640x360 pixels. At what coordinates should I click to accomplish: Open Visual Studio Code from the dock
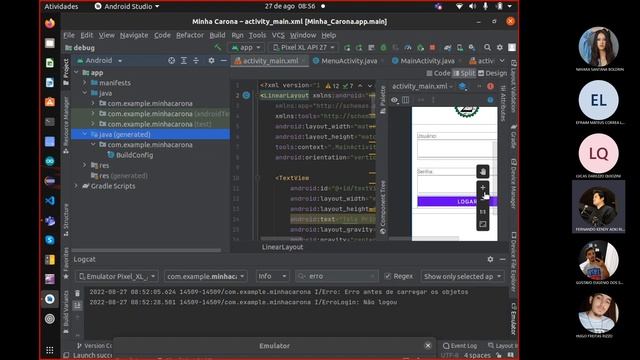[50, 200]
